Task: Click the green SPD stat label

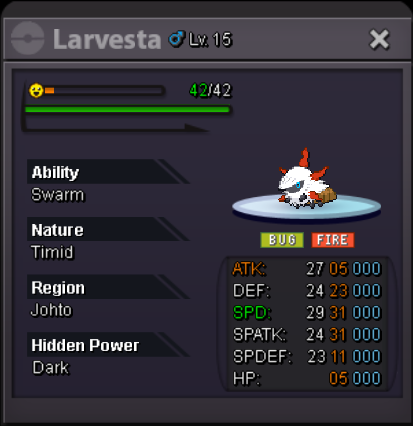Action: click(252, 312)
